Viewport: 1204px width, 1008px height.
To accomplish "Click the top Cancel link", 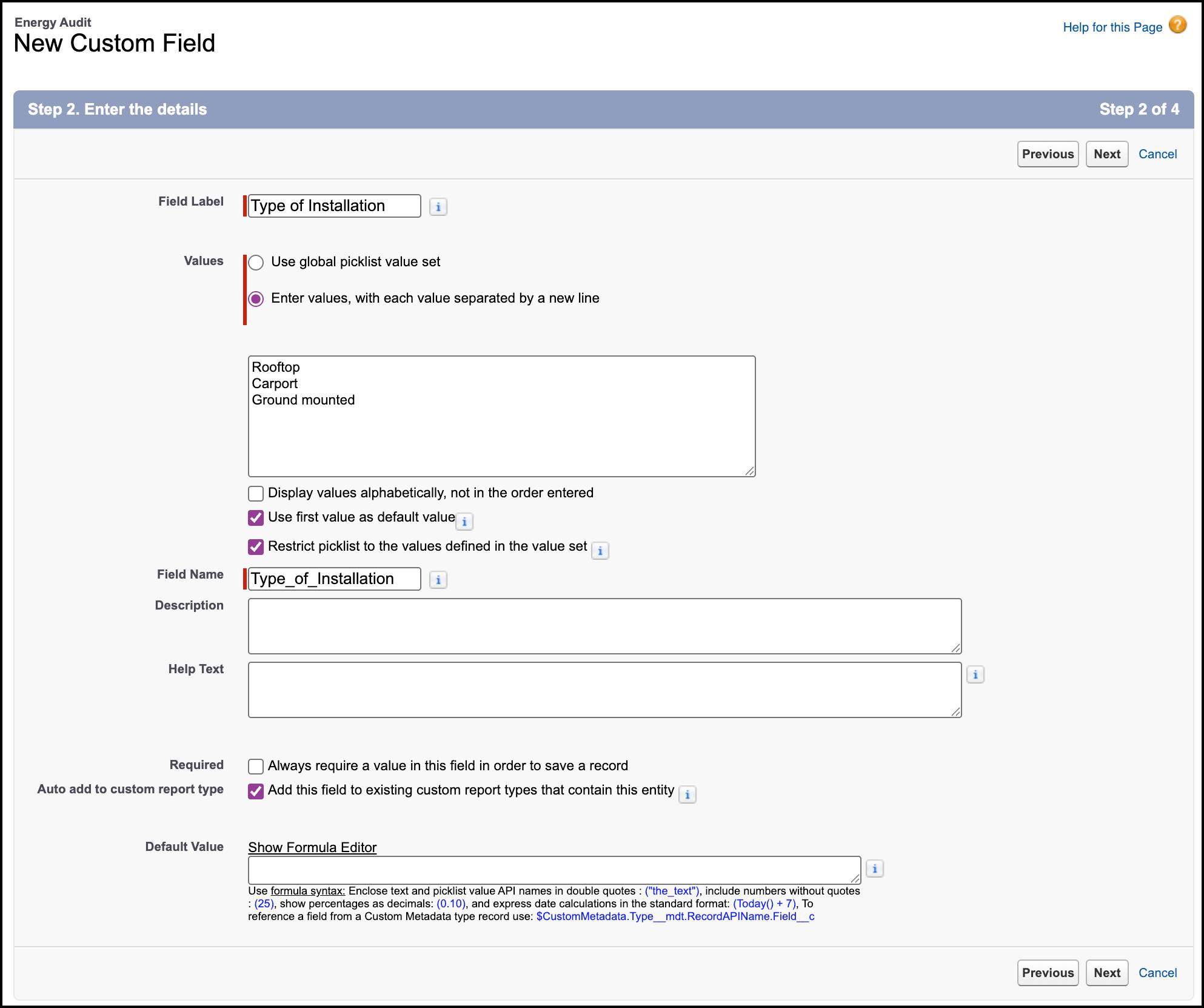I will [x=1157, y=154].
